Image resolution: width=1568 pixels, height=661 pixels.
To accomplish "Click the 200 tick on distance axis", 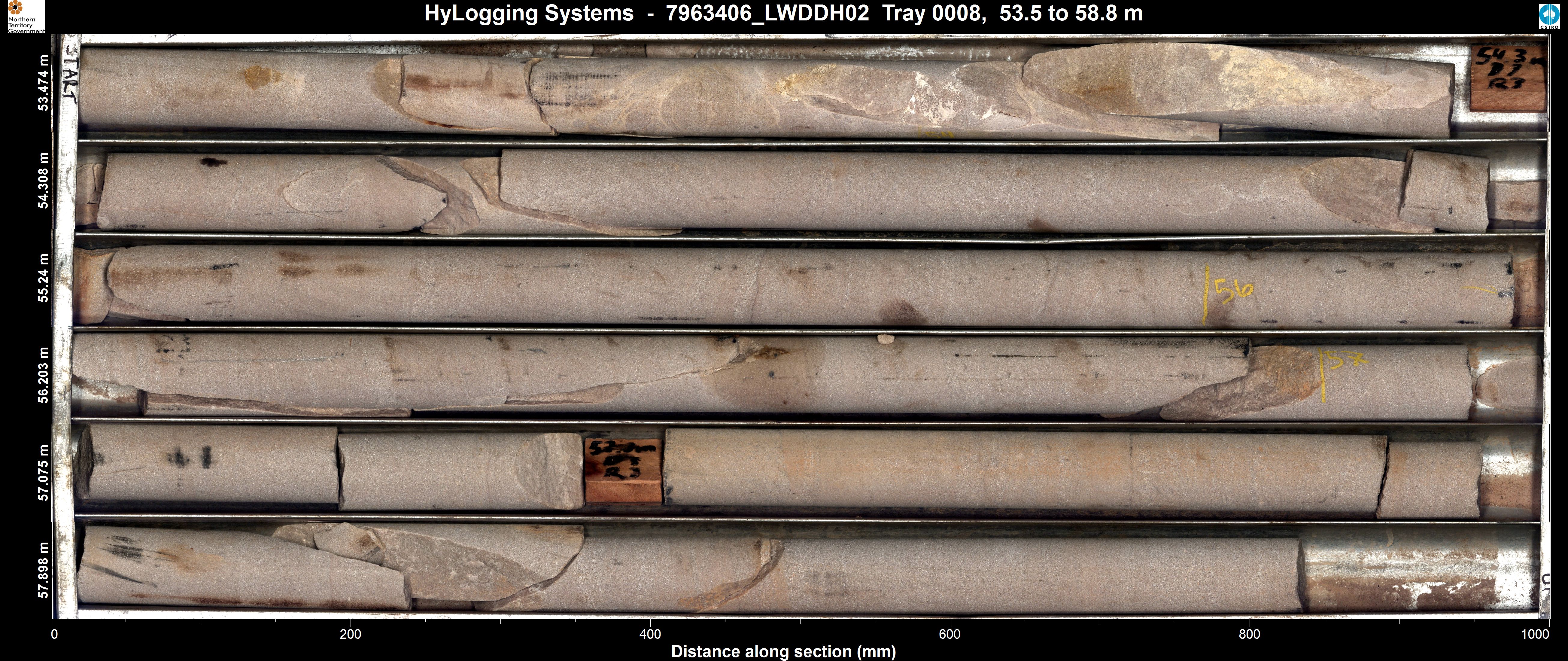I will [x=350, y=634].
